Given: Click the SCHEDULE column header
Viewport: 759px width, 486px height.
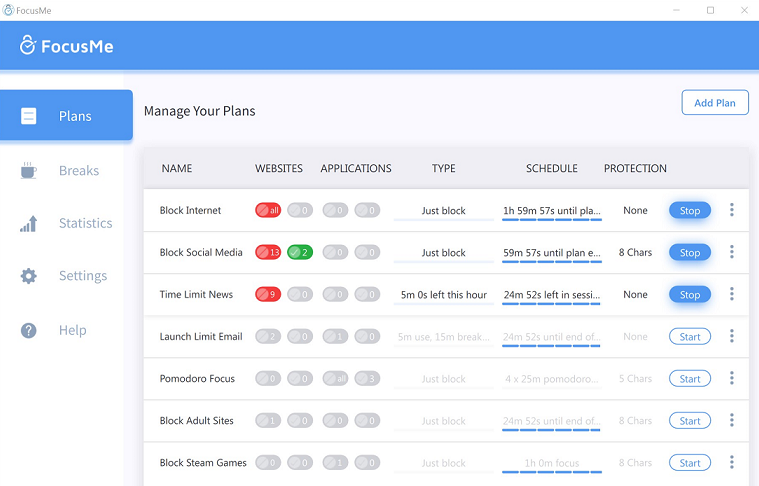Looking at the screenshot, I should click(x=552, y=168).
